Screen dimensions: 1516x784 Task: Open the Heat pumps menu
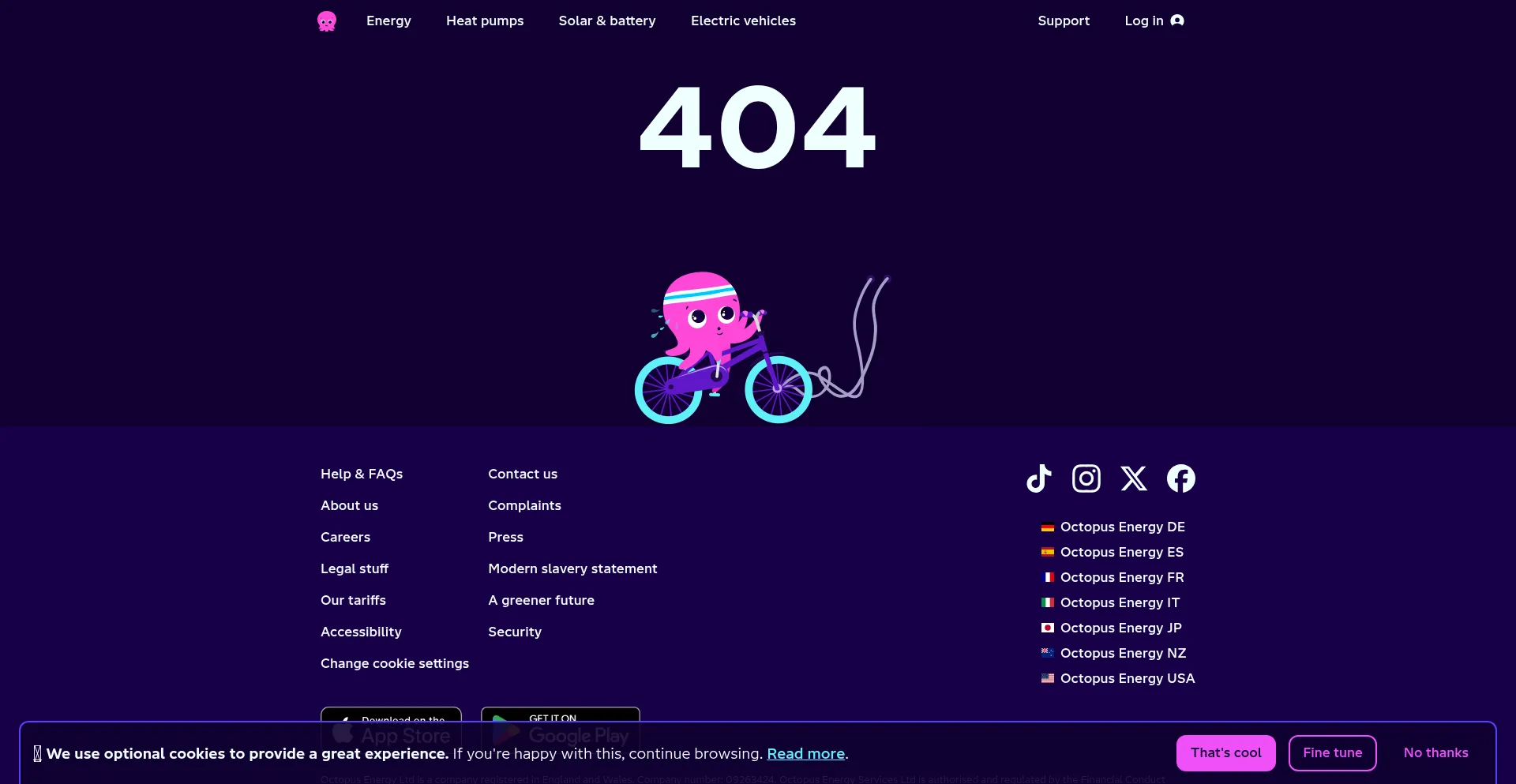[485, 21]
